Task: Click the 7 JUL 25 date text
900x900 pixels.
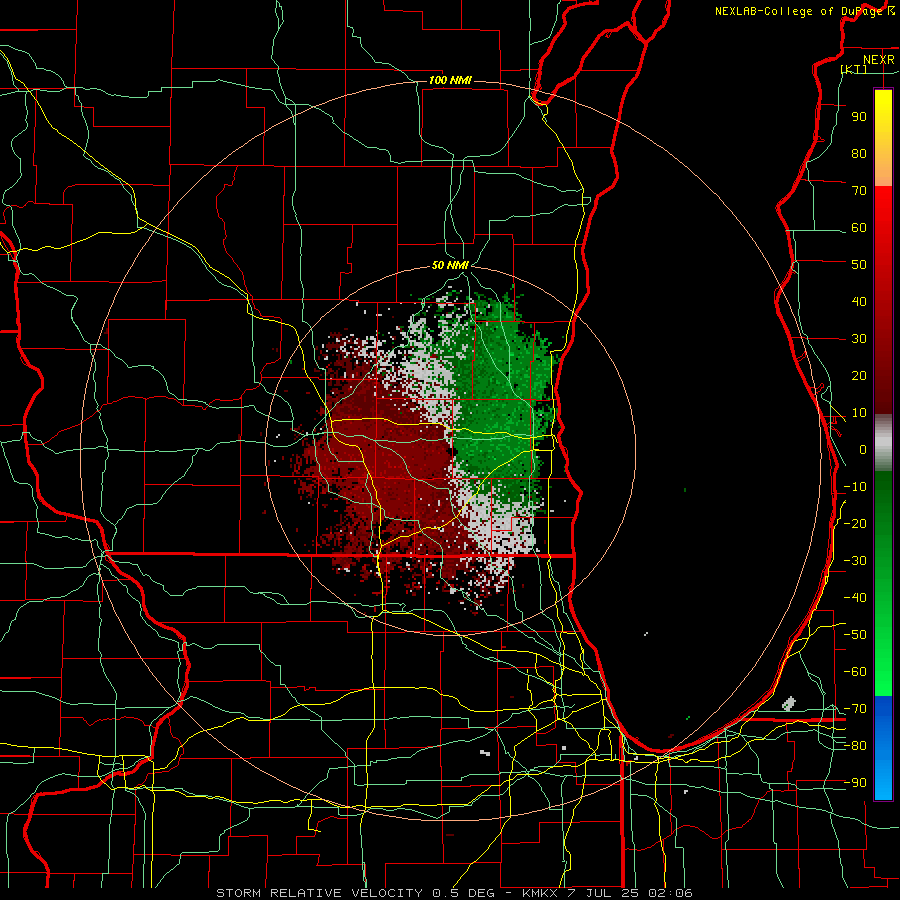Action: coord(604,893)
